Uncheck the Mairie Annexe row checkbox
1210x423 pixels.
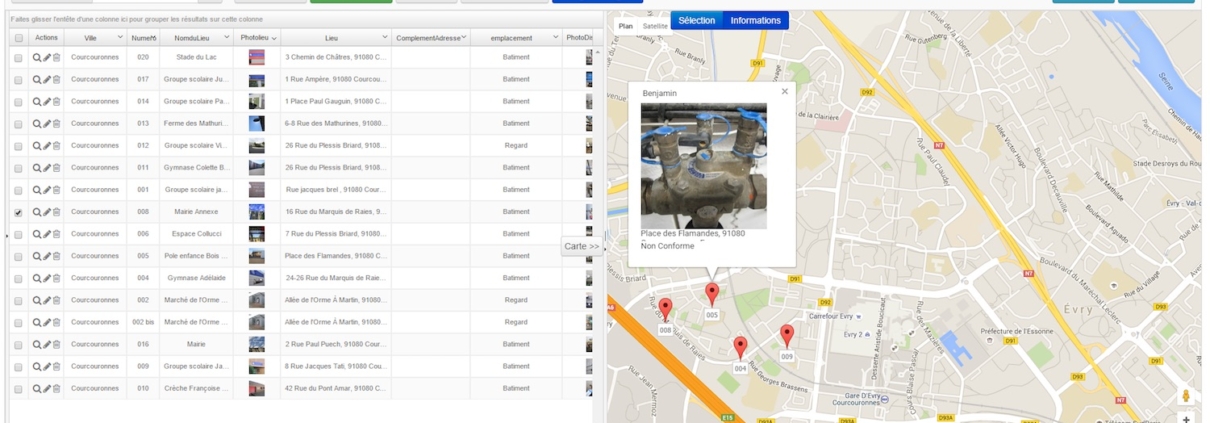18,212
